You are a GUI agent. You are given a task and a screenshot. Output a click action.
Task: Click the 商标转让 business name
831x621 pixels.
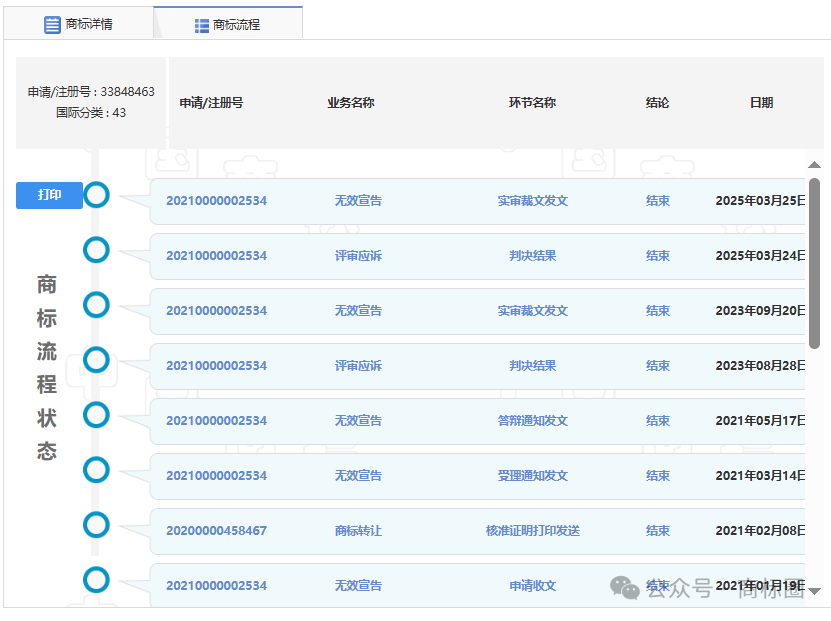[358, 531]
